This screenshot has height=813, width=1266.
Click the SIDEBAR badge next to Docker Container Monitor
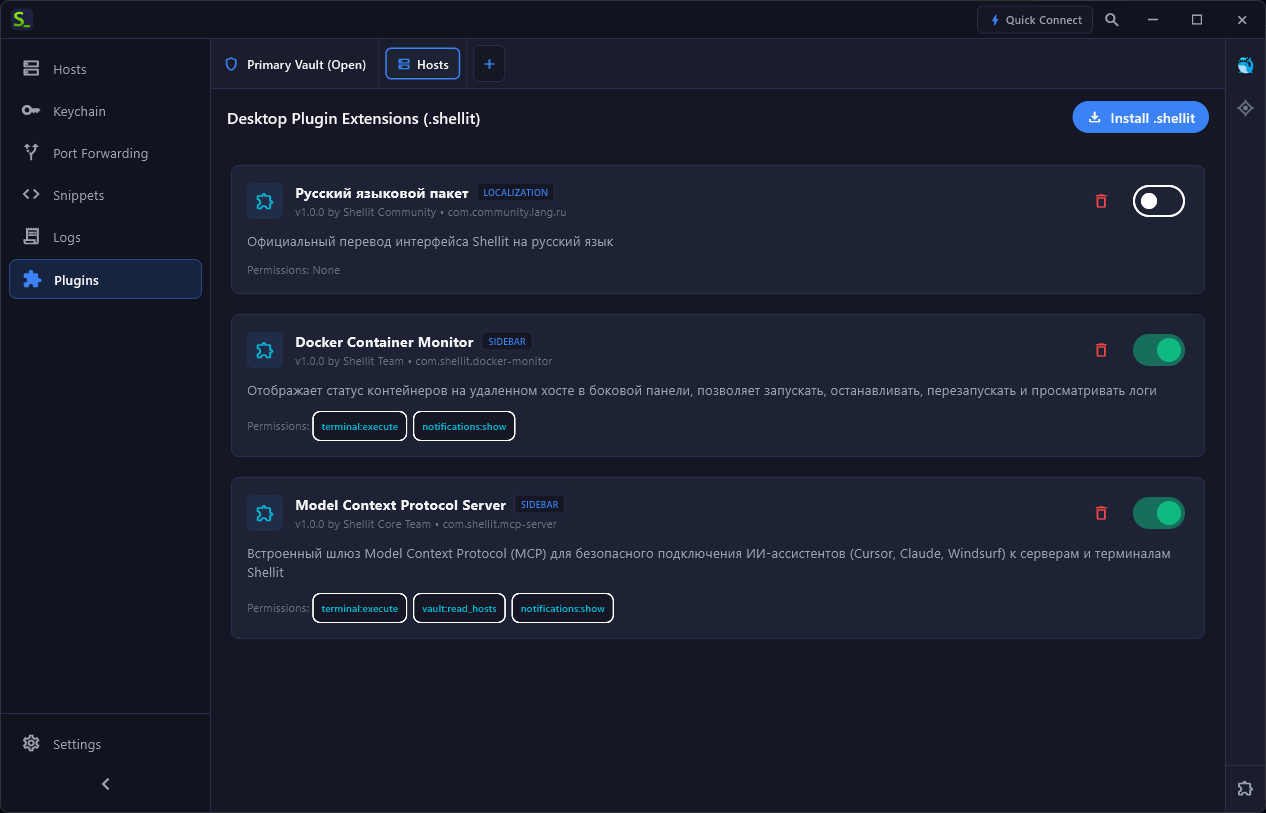(x=507, y=341)
